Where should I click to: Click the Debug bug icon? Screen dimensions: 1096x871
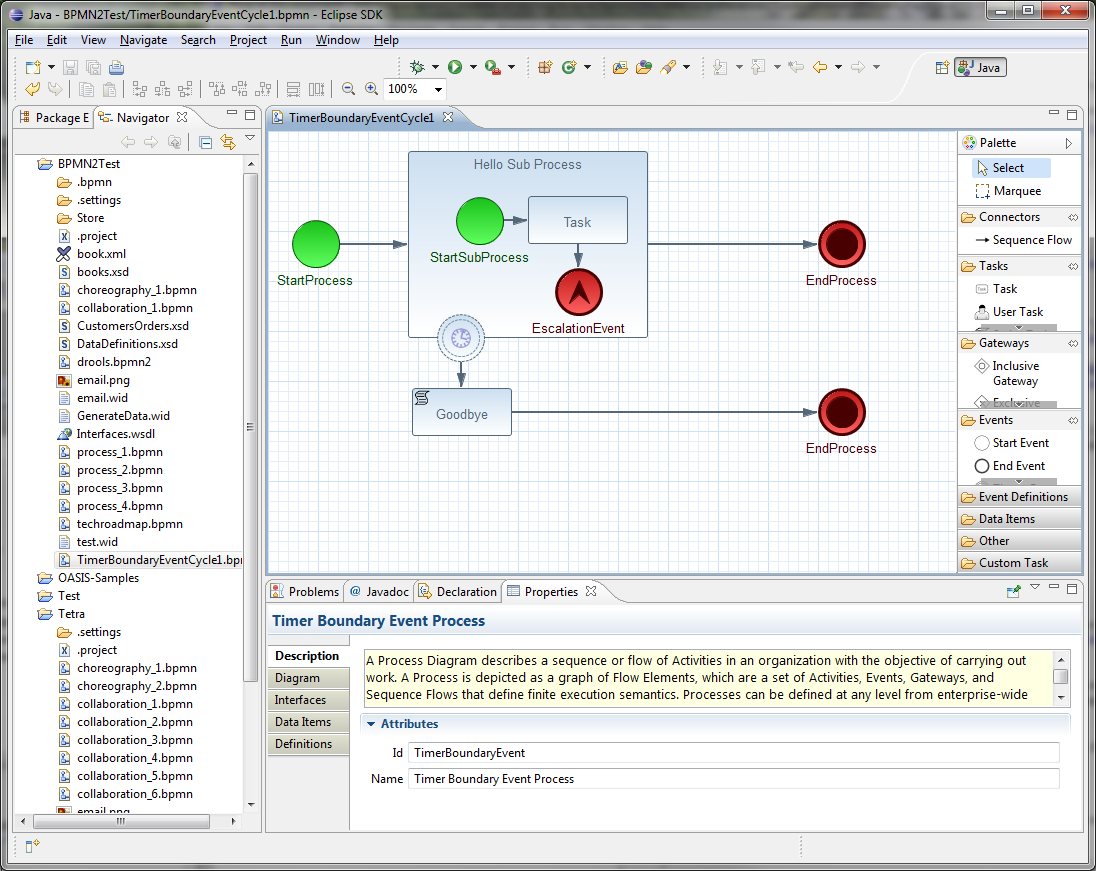418,67
